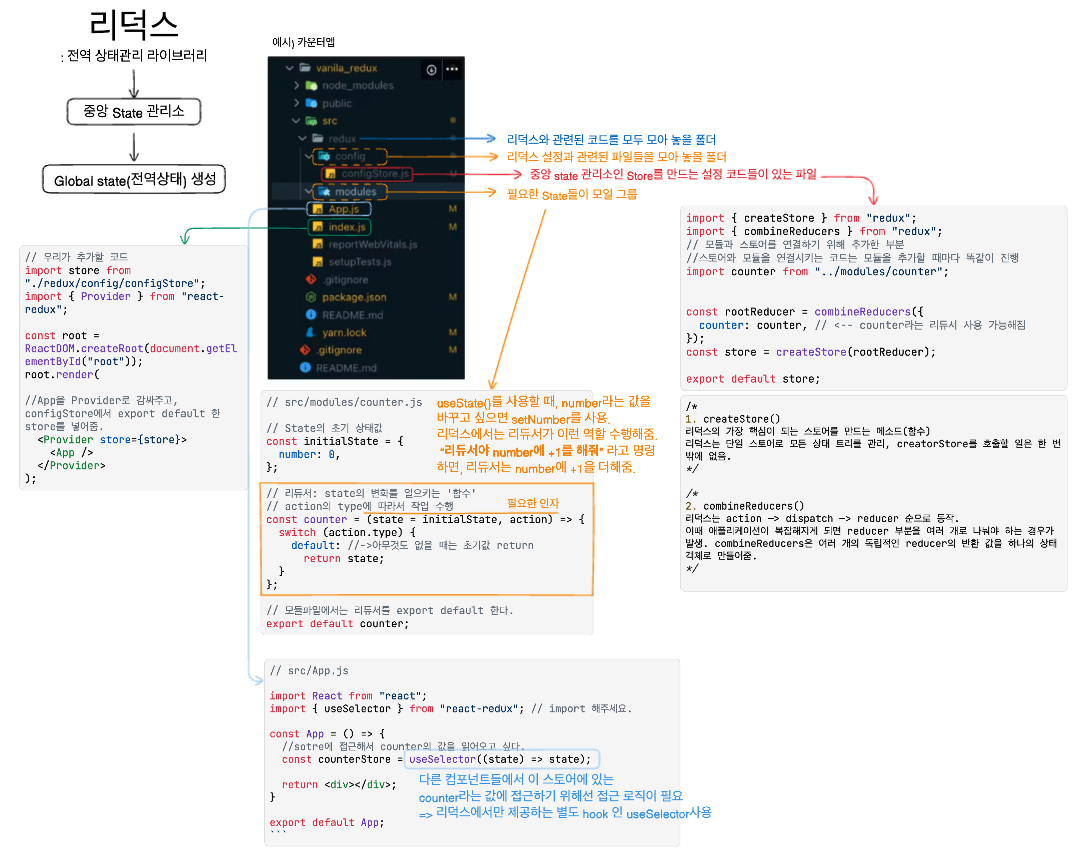The image size is (1089, 868).
Task: Click the '// src/modules/counter.js' comment line
Action: pyautogui.click(x=344, y=402)
